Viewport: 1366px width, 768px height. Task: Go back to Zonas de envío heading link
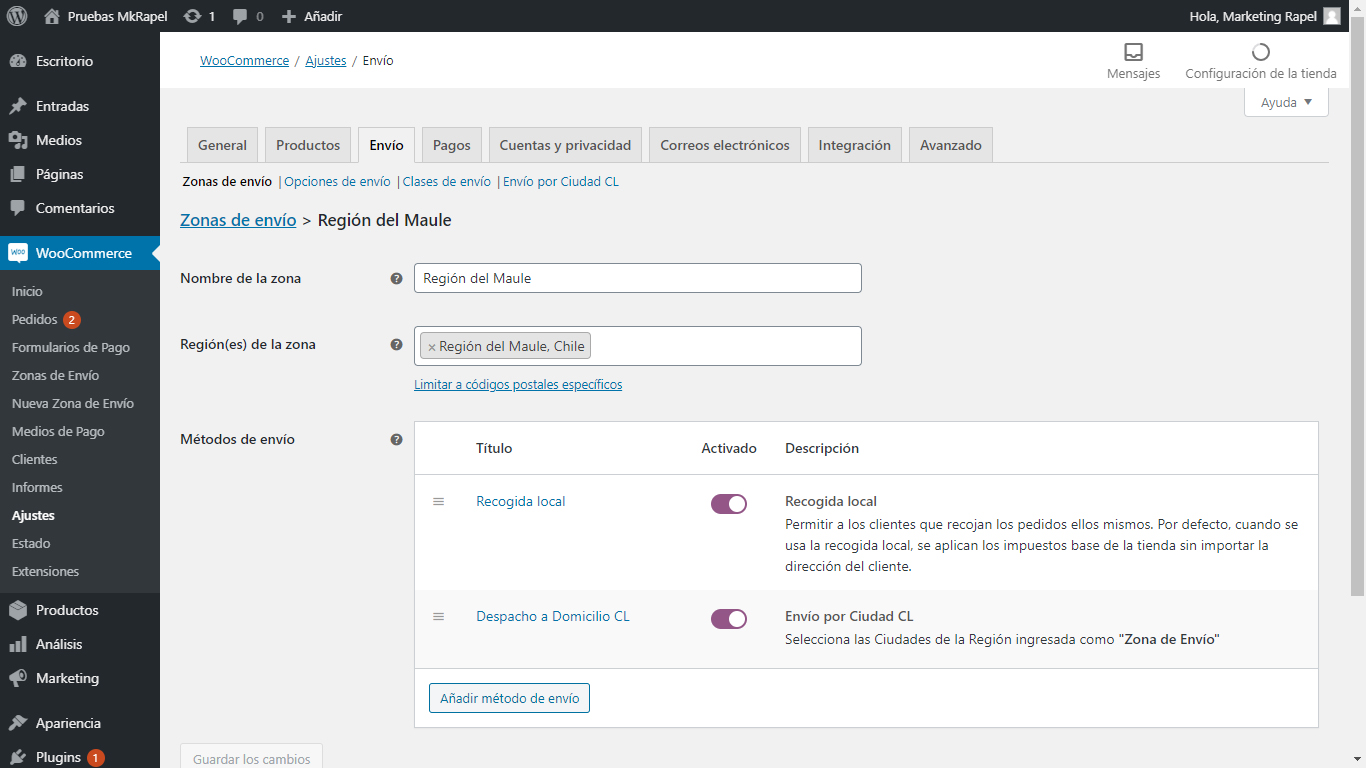point(238,220)
